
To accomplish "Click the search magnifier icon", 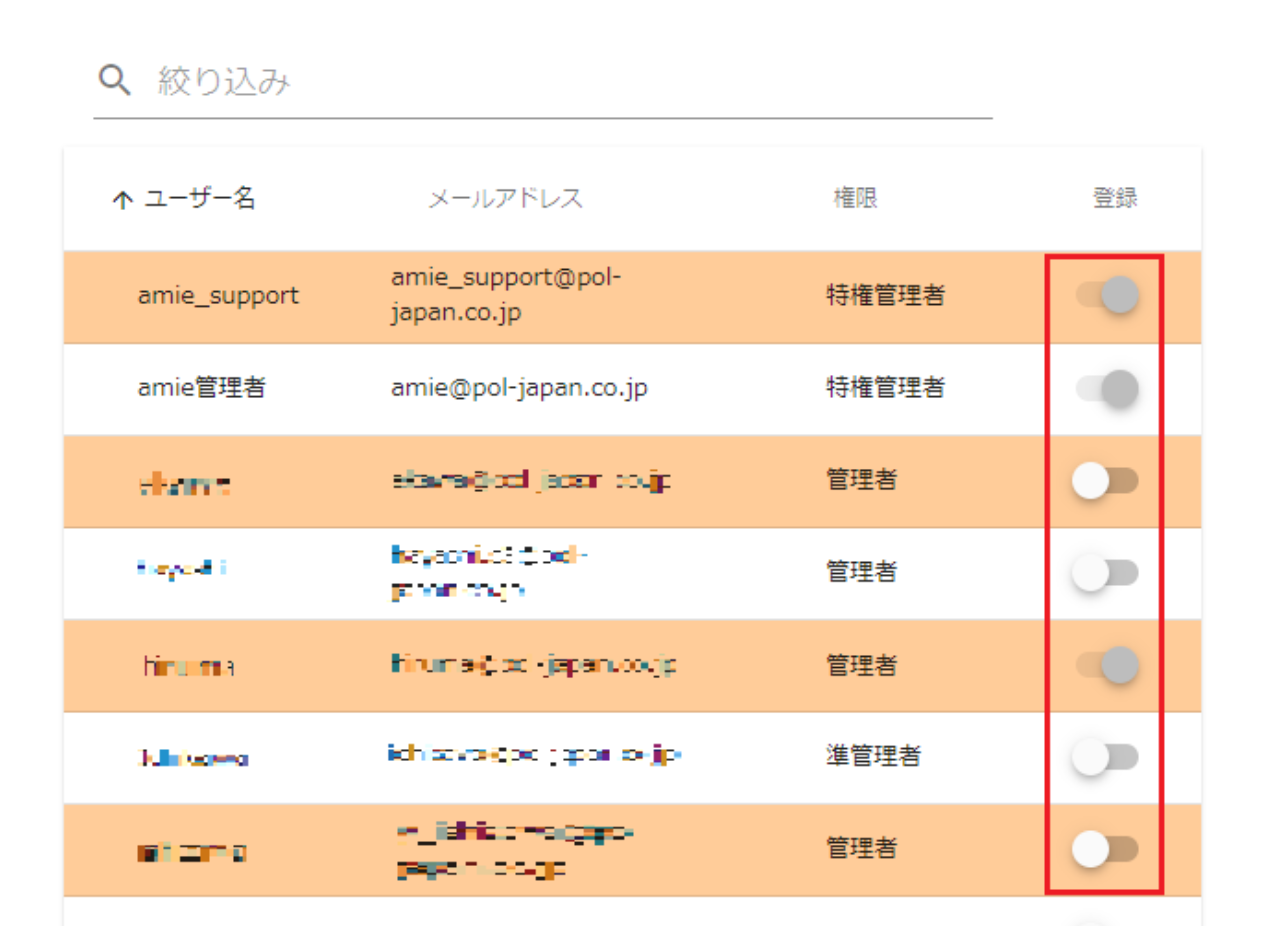I will 115,81.
